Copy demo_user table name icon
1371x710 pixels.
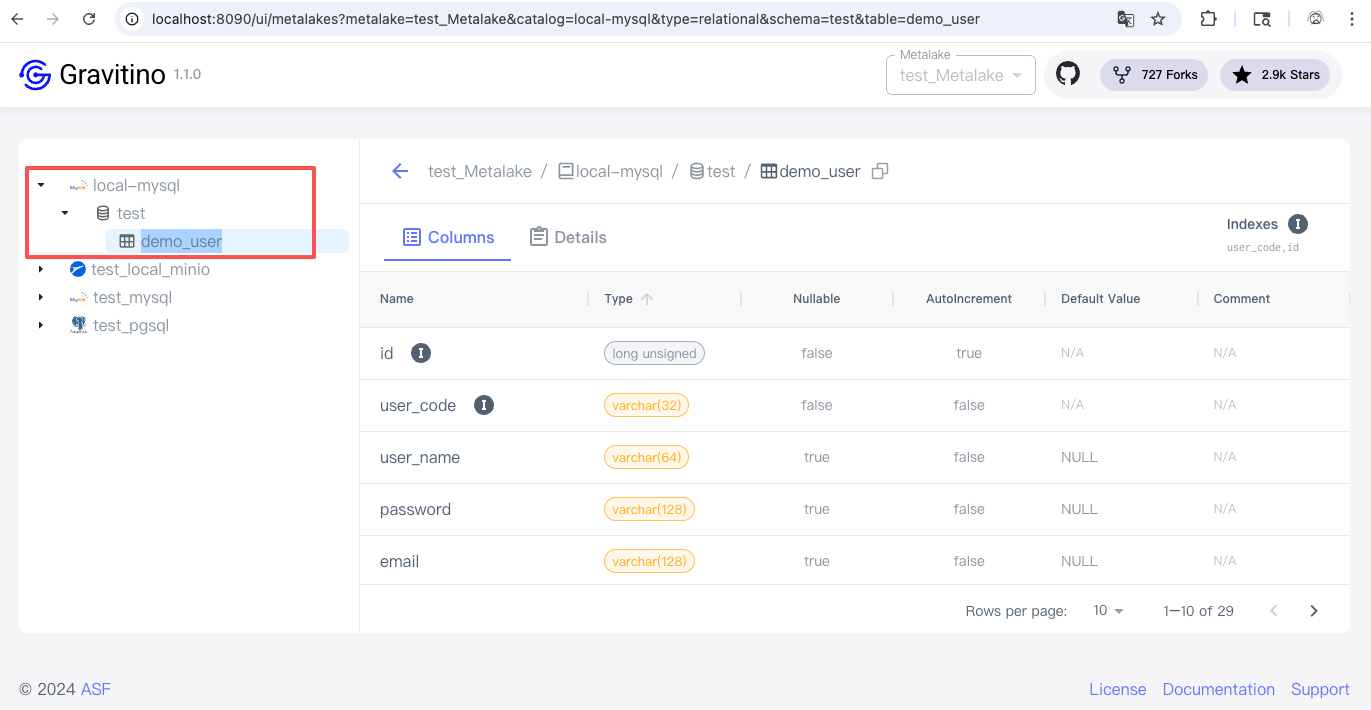pos(880,171)
